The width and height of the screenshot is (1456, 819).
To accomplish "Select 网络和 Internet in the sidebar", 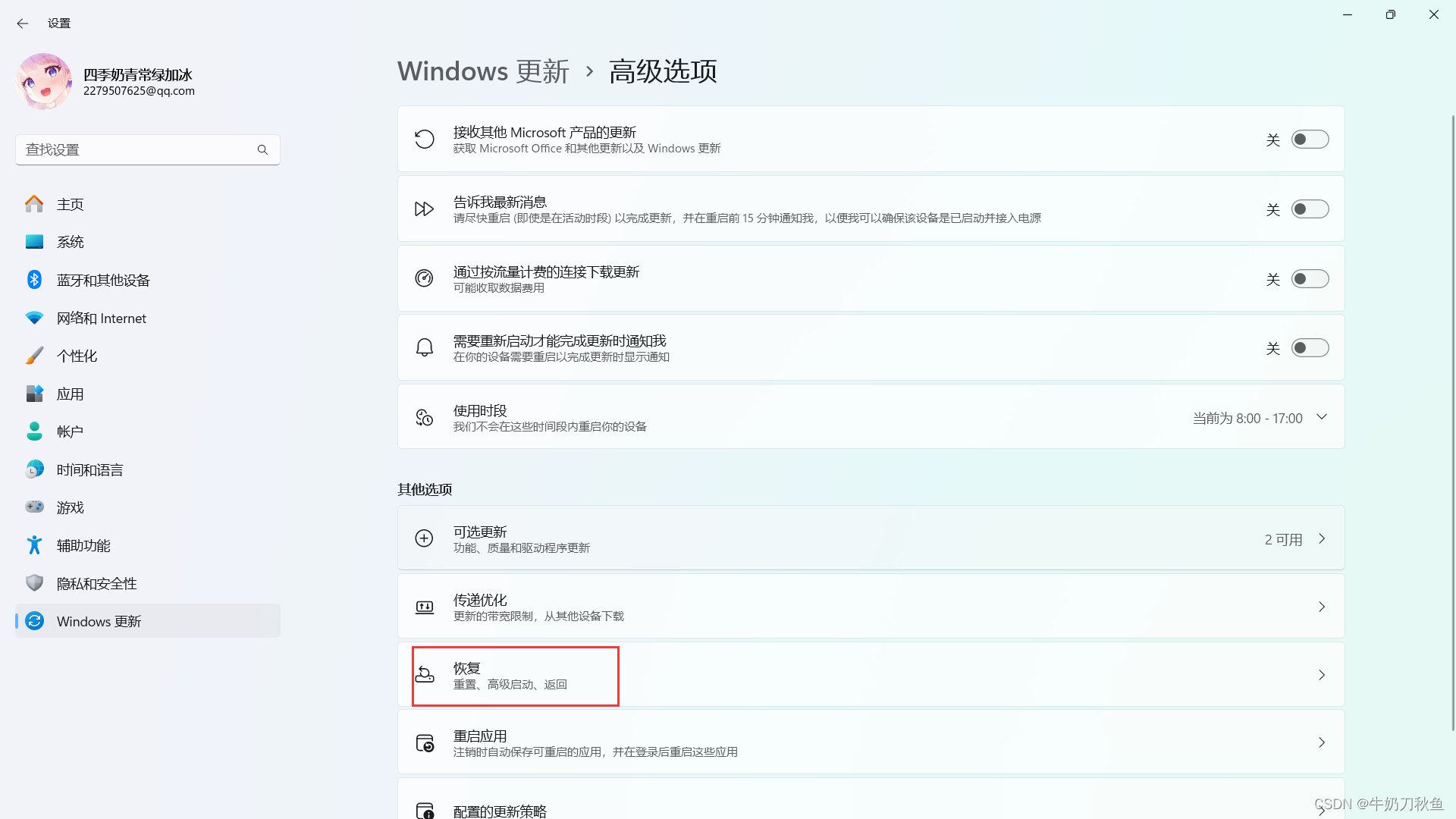I will (x=101, y=318).
